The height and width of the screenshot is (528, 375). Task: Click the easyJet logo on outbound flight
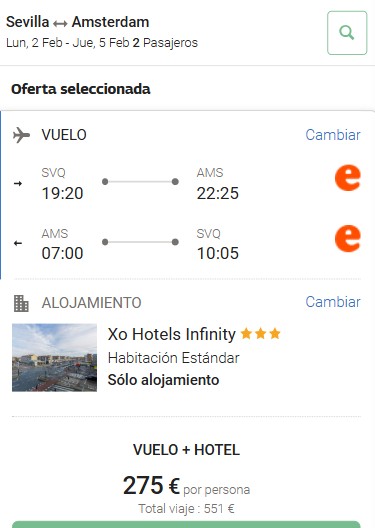[348, 178]
